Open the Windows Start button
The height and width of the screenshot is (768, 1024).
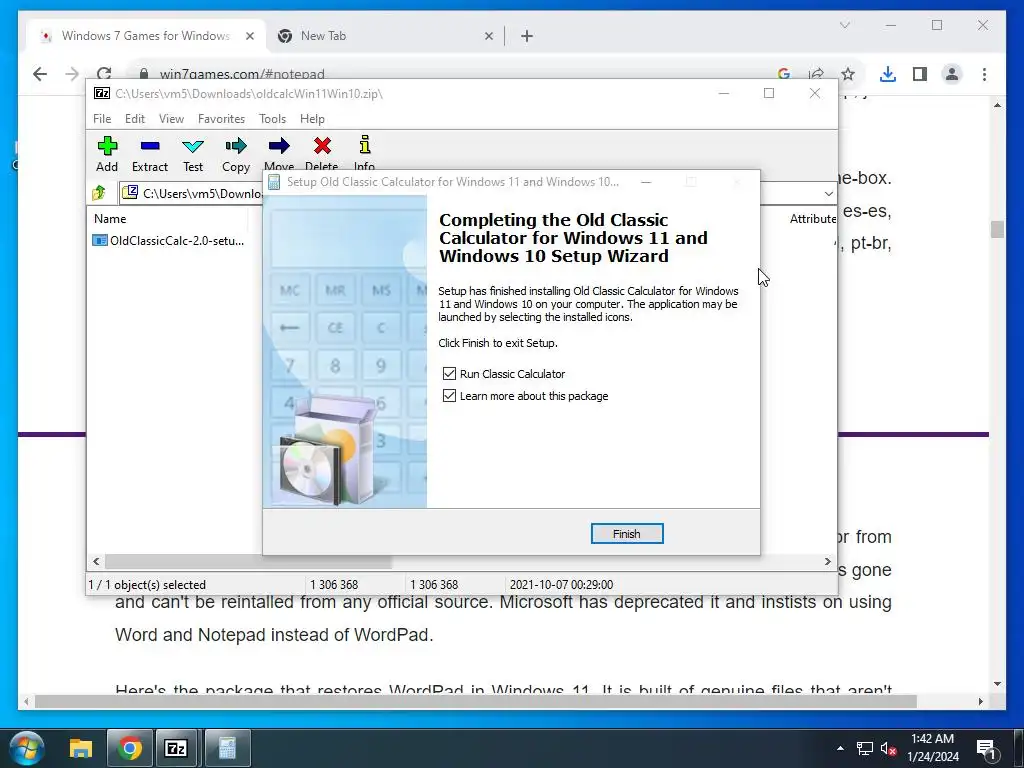click(27, 748)
